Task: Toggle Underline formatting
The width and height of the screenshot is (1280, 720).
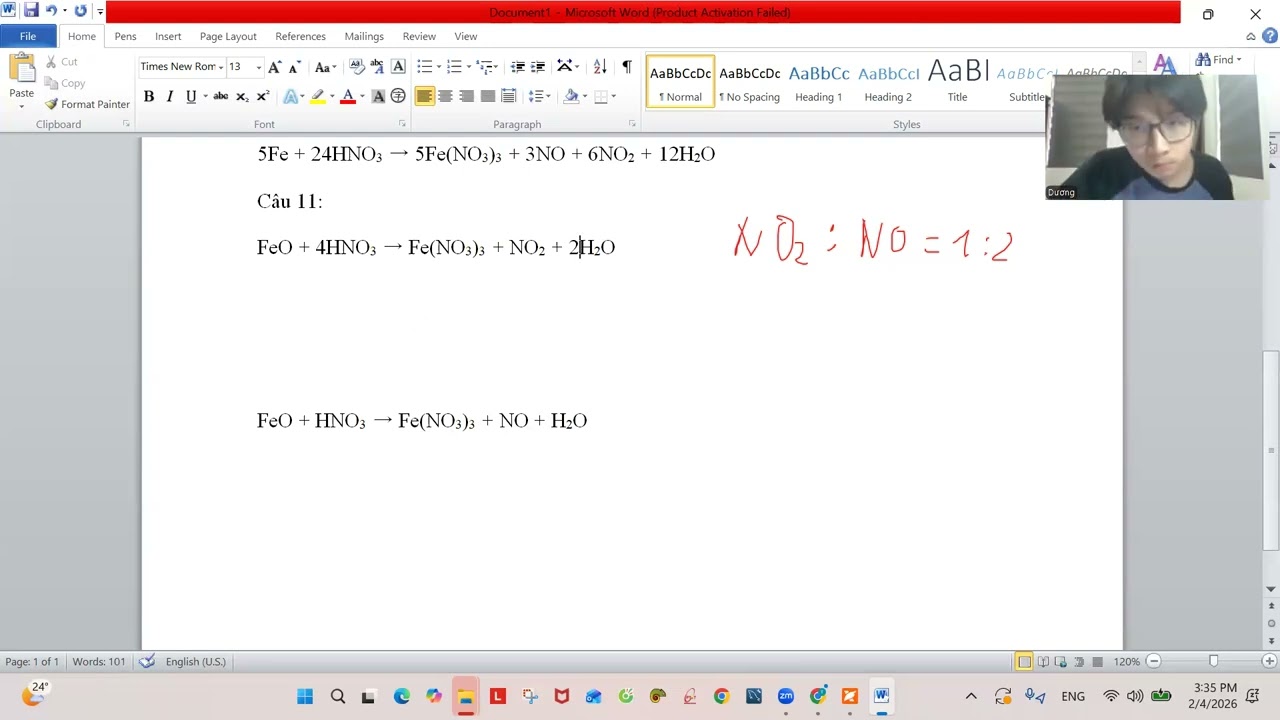Action: [190, 96]
